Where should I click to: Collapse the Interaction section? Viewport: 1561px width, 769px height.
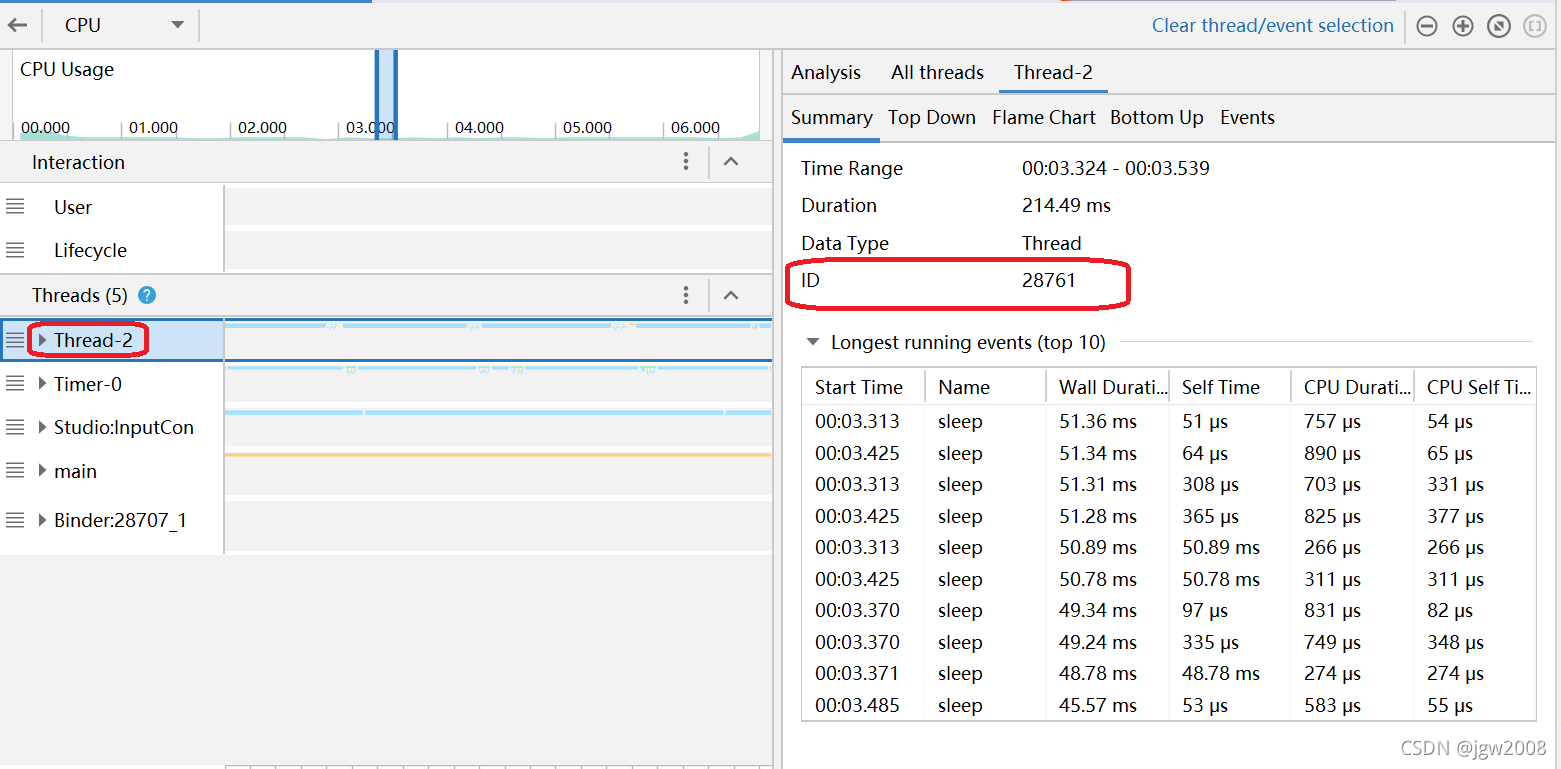click(x=731, y=162)
